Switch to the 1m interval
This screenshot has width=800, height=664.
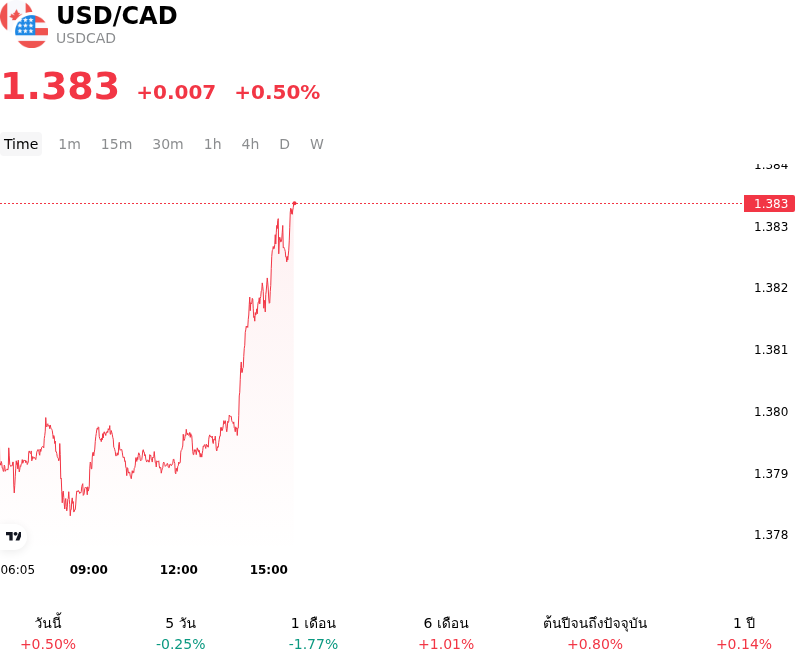(x=69, y=144)
